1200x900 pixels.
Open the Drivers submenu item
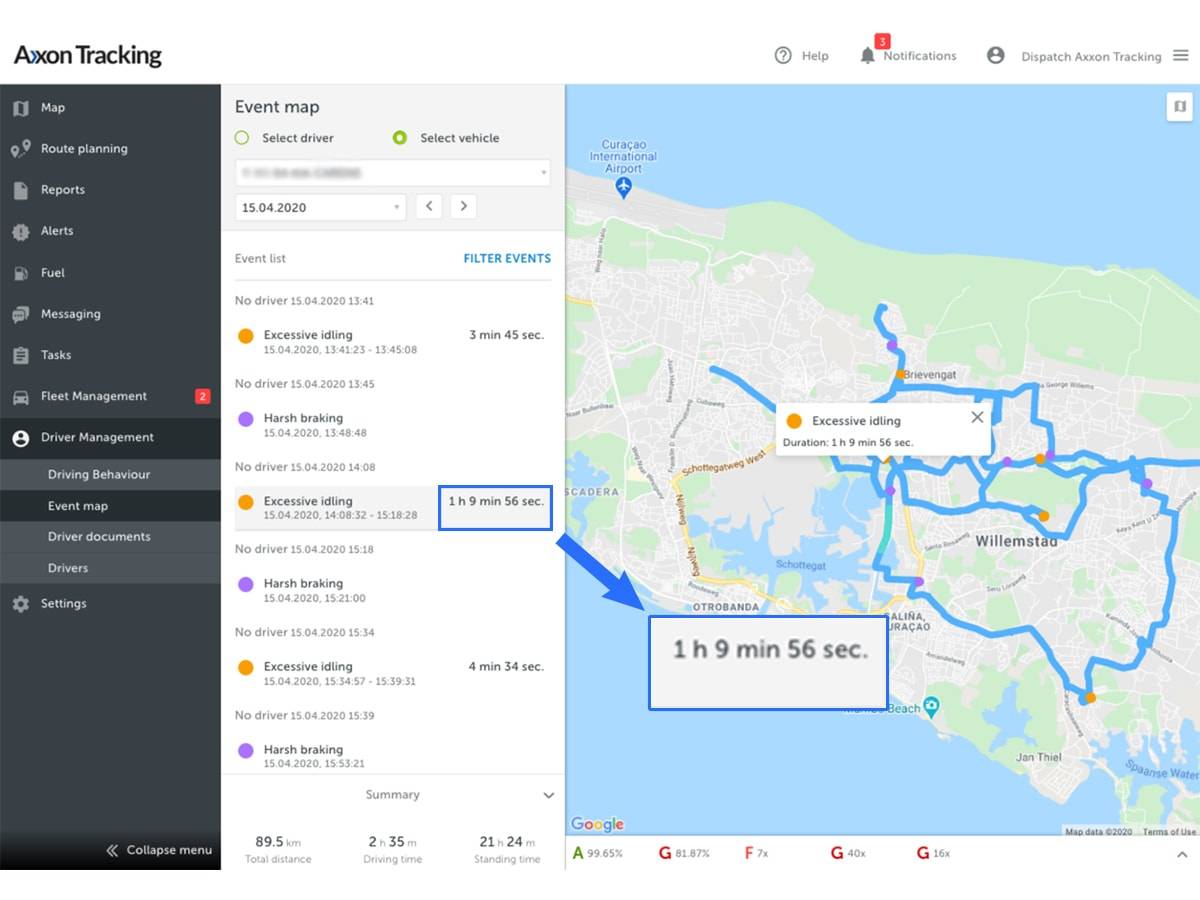point(68,567)
